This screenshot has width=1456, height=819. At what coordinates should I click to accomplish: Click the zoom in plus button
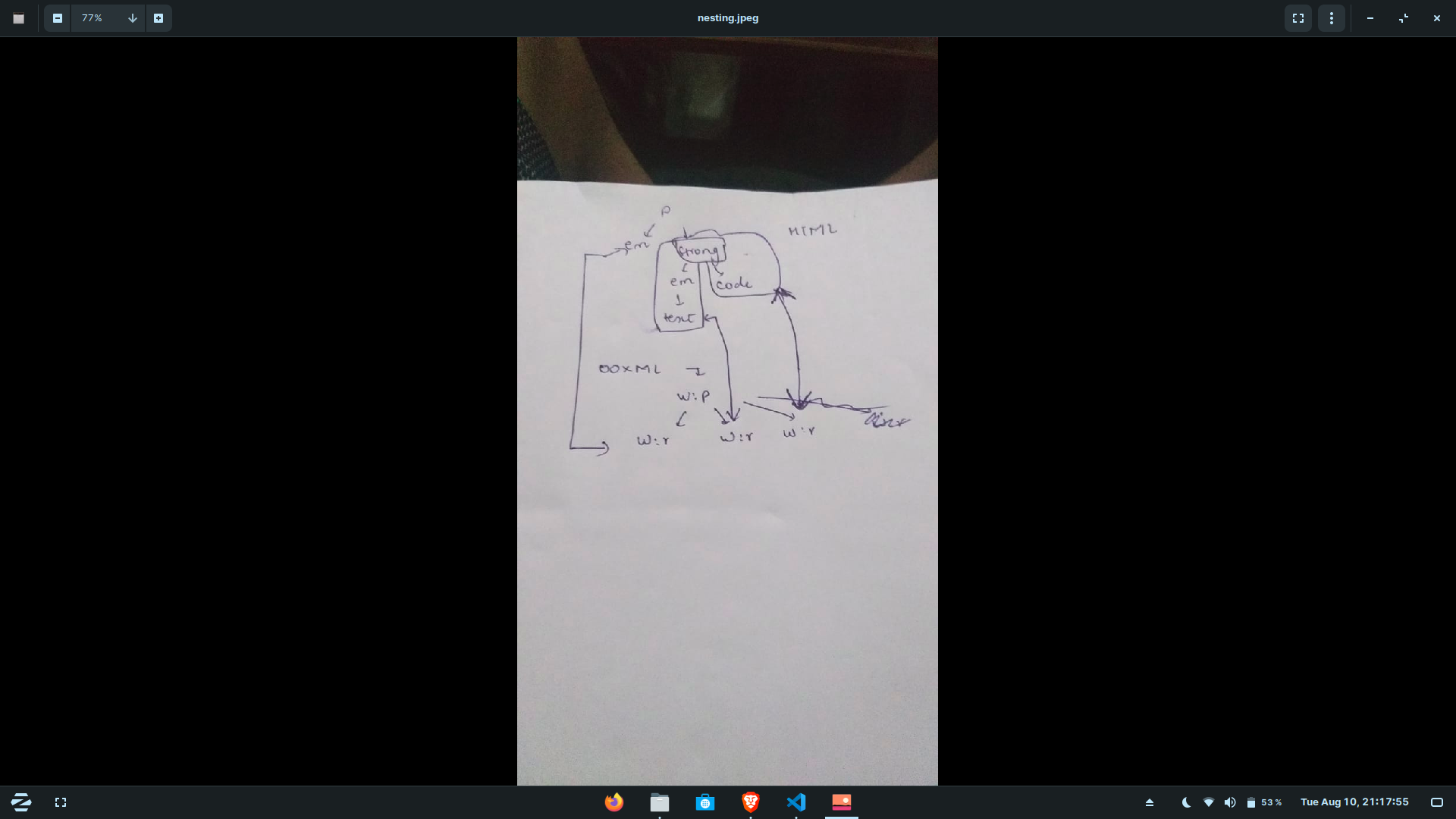pos(158,18)
